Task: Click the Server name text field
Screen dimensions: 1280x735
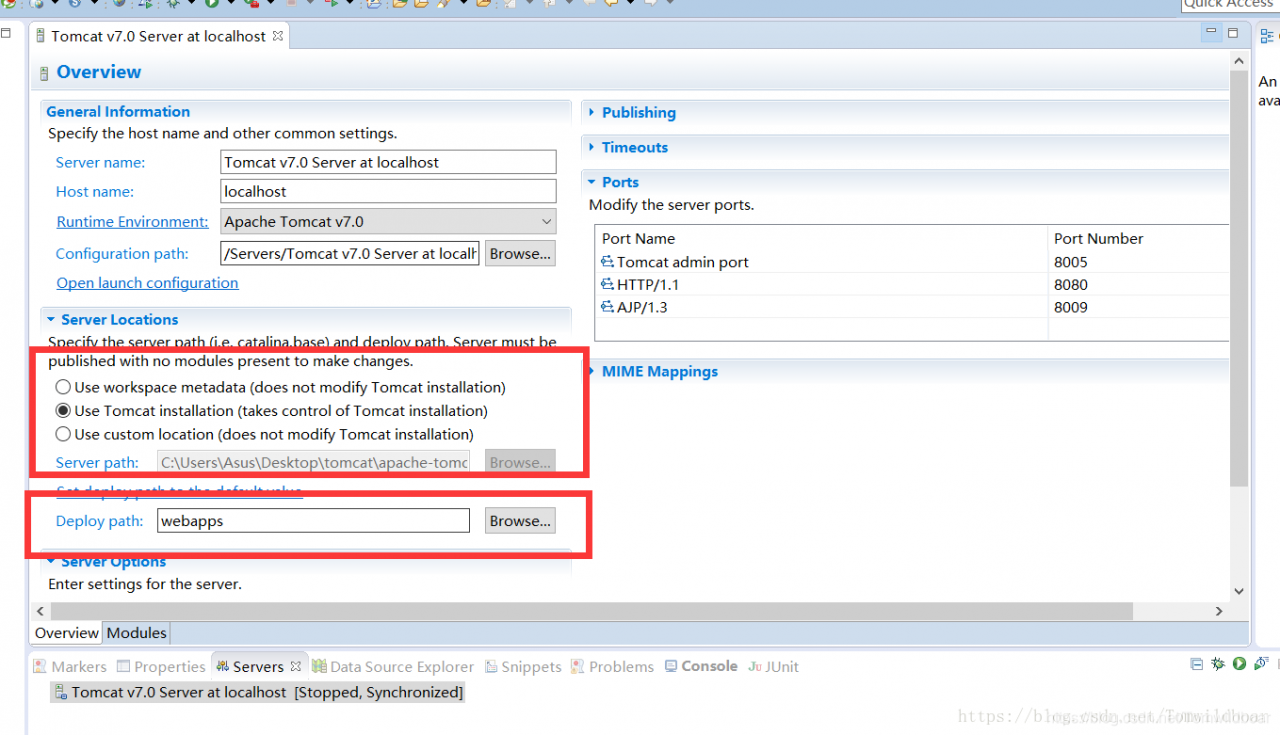Action: click(x=388, y=162)
